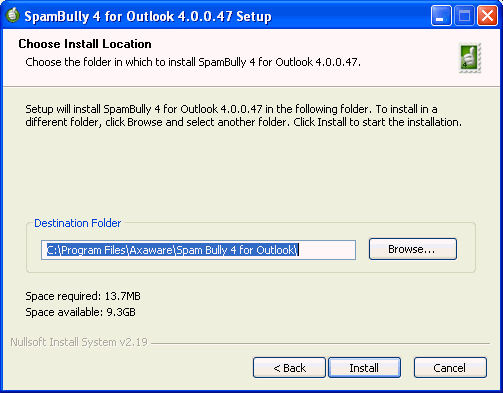Click the 'Nullsoft Install System v2.19' text
Viewport: 503px width, 393px height.
point(79,342)
